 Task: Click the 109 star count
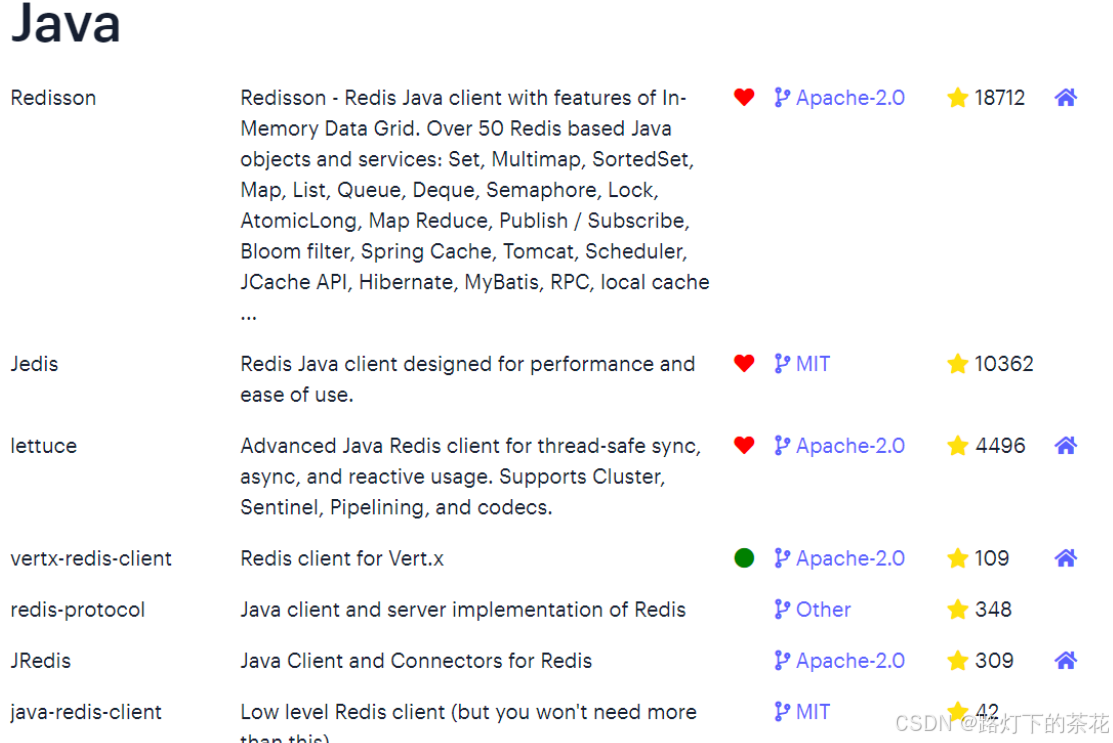992,558
